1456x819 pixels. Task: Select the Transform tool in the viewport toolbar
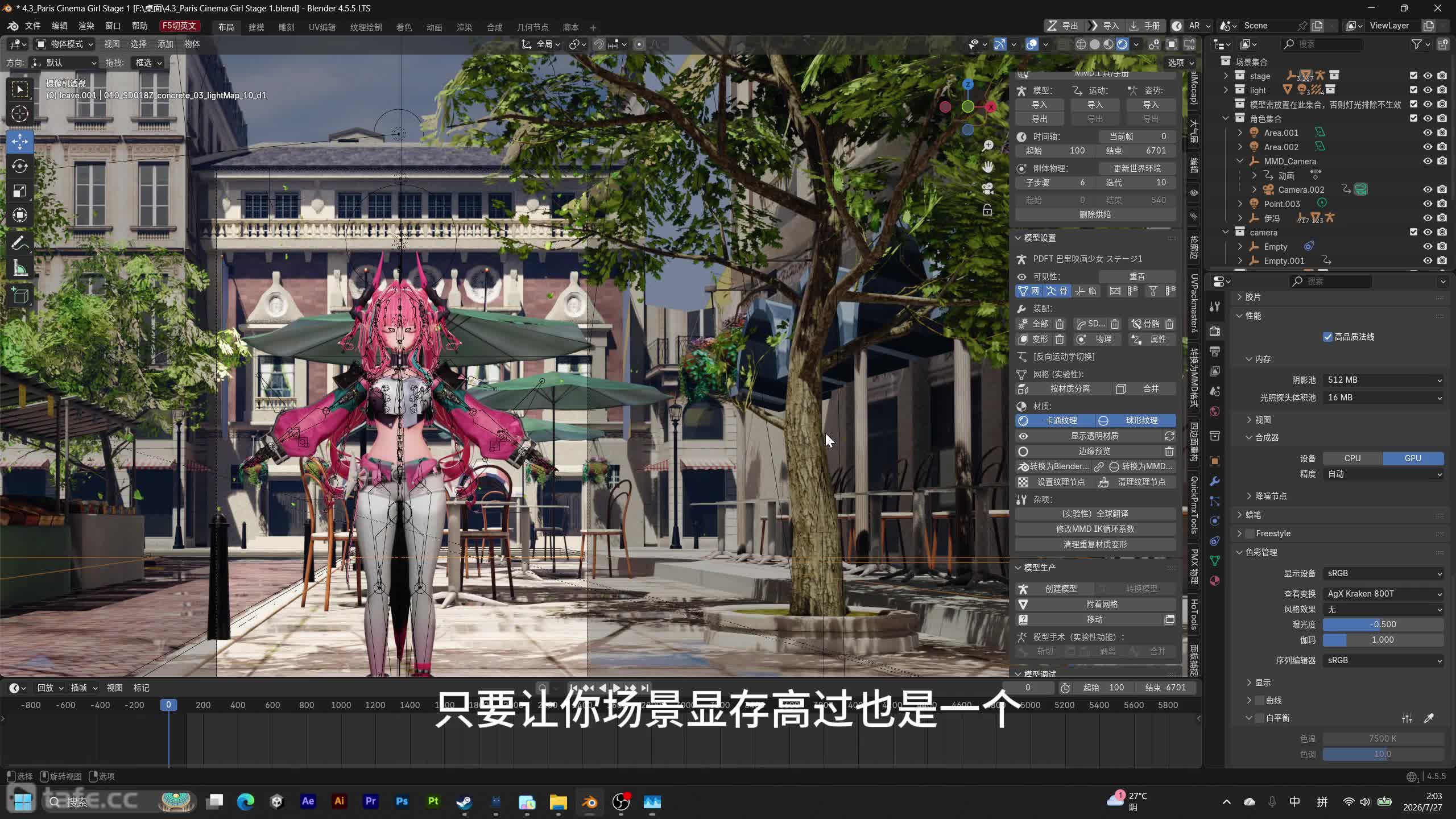[x=20, y=215]
